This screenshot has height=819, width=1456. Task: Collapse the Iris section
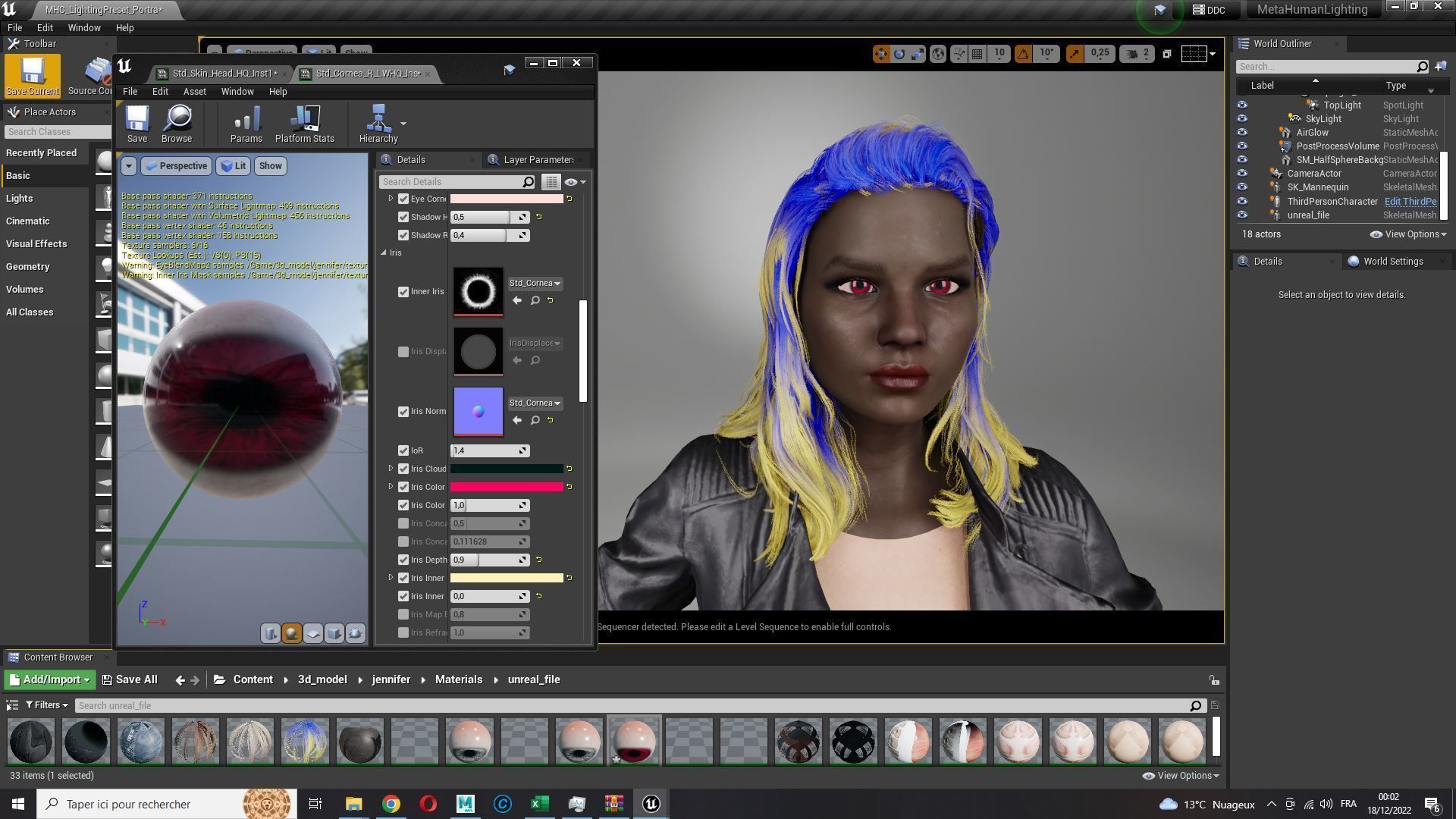(x=384, y=253)
